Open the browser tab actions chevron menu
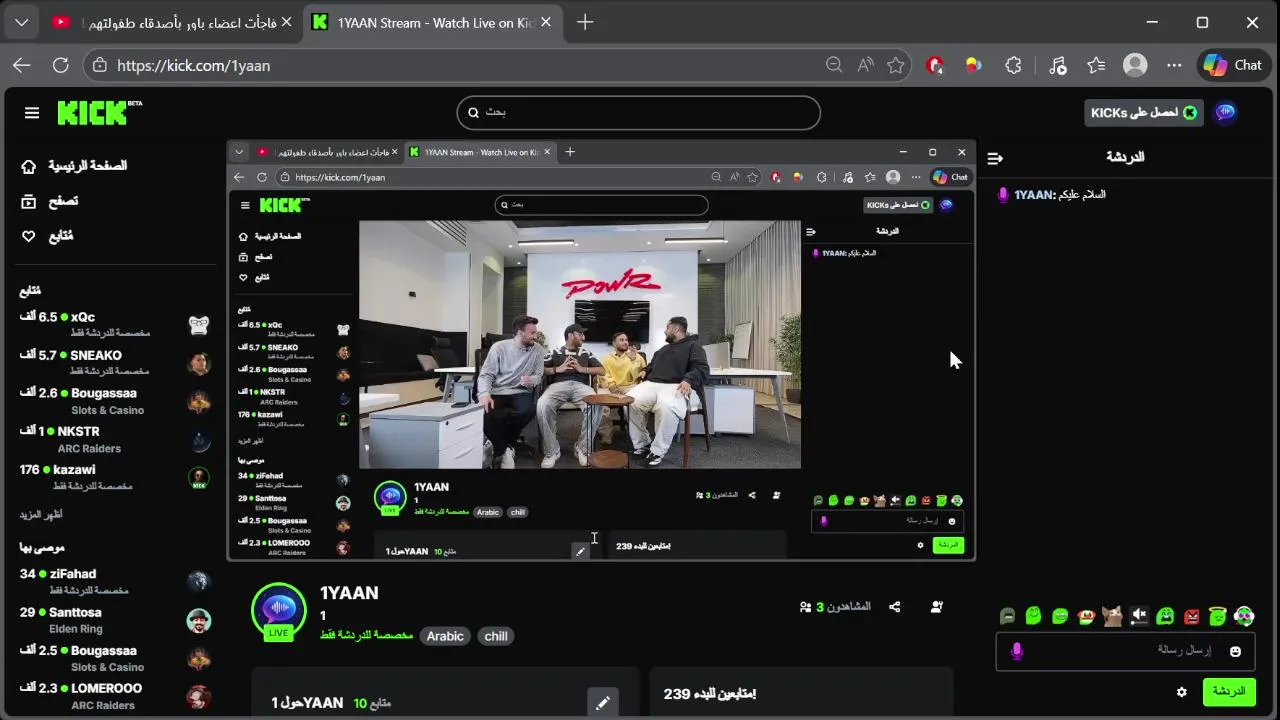The width and height of the screenshot is (1280, 720). 21,22
